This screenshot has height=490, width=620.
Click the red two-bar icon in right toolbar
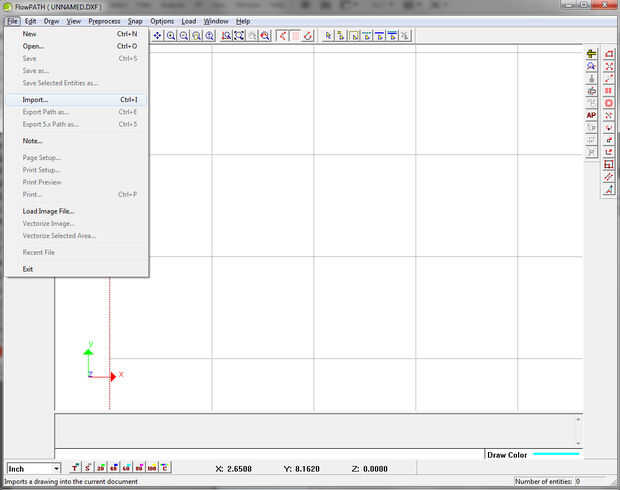[609, 91]
